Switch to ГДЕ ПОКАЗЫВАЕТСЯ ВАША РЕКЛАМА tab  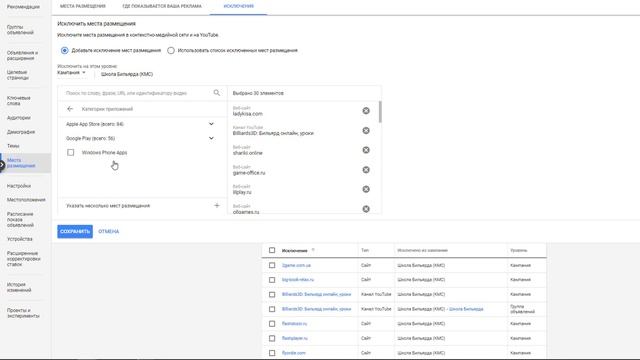coord(162,6)
